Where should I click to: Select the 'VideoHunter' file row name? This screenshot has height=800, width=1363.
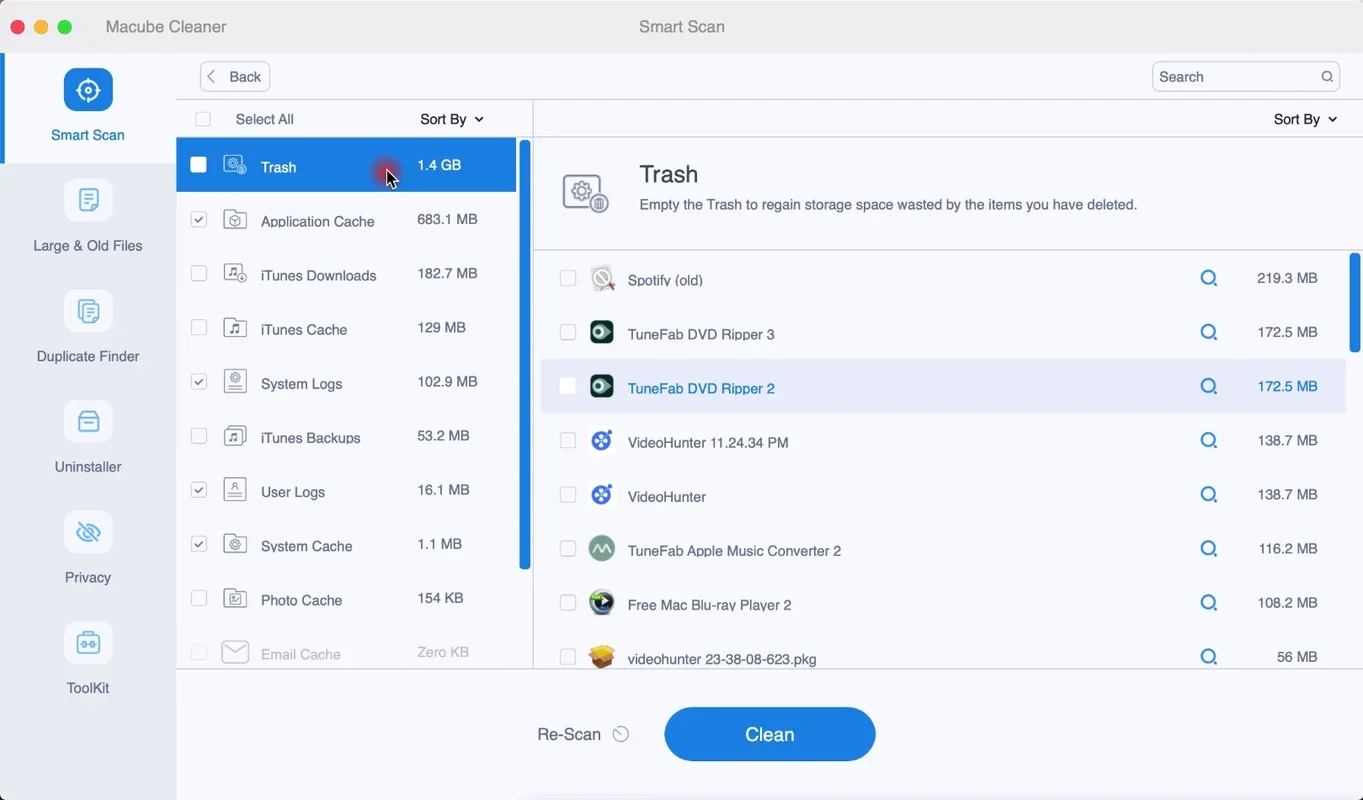(x=667, y=496)
